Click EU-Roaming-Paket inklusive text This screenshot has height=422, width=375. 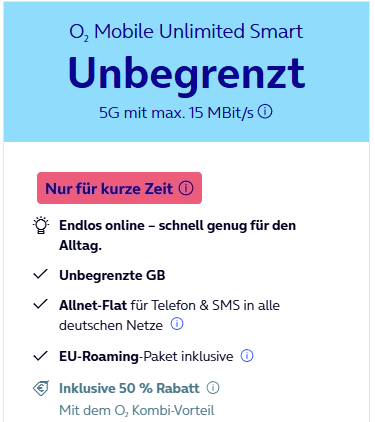pyautogui.click(x=146, y=356)
